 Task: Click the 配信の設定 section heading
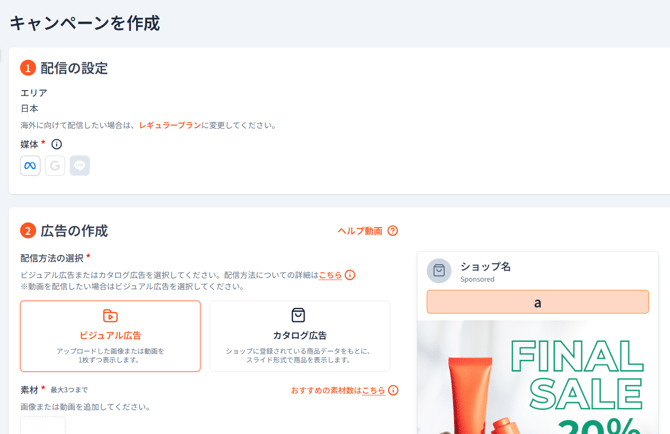click(74, 68)
